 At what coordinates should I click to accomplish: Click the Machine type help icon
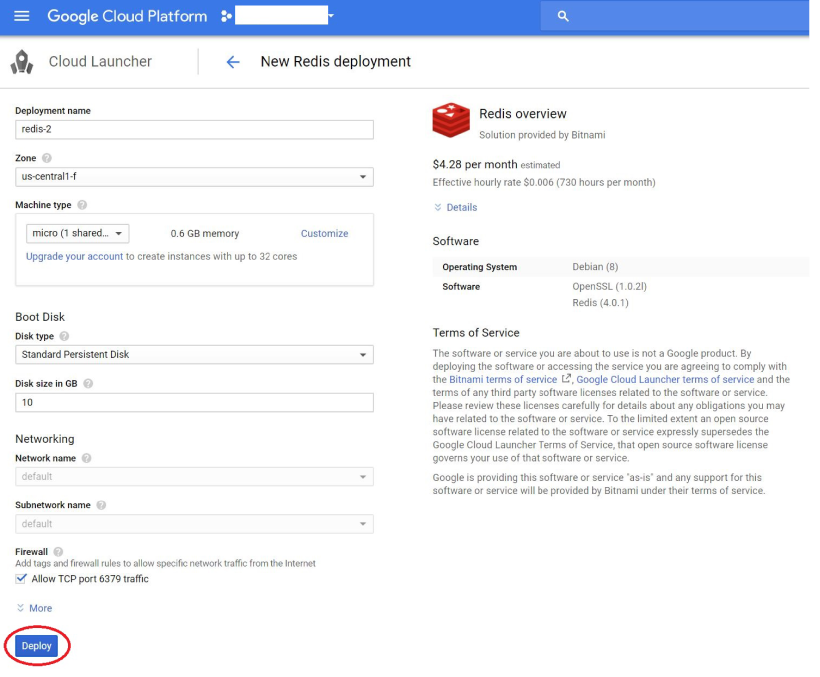coord(82,205)
